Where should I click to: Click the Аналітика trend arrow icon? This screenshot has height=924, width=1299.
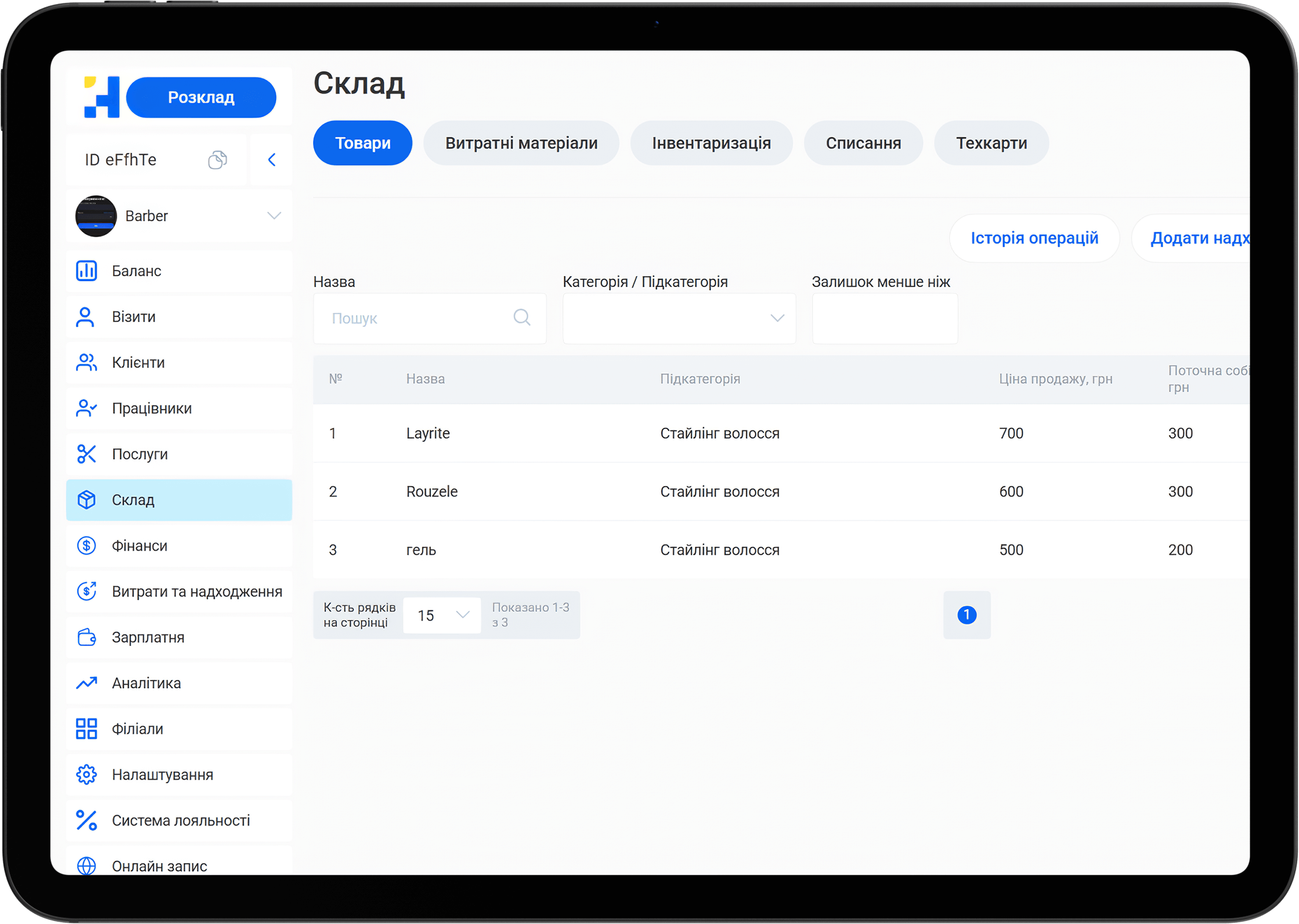point(86,683)
